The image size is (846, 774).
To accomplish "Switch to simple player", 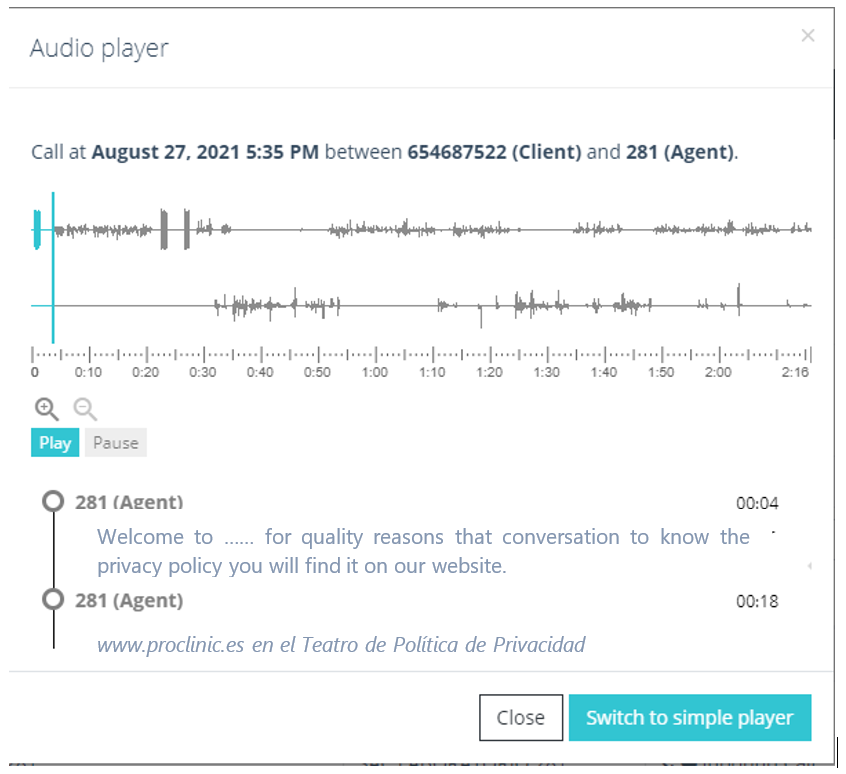I will tap(690, 717).
